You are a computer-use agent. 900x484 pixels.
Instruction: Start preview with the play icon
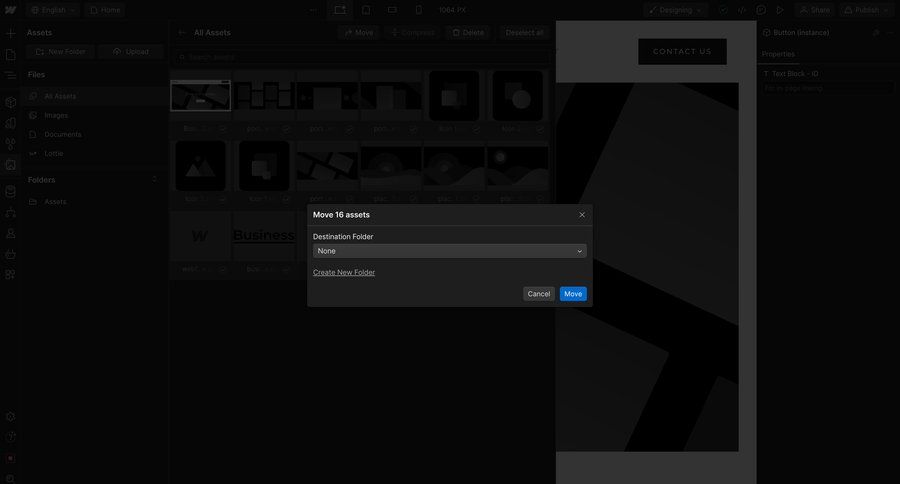click(x=779, y=10)
